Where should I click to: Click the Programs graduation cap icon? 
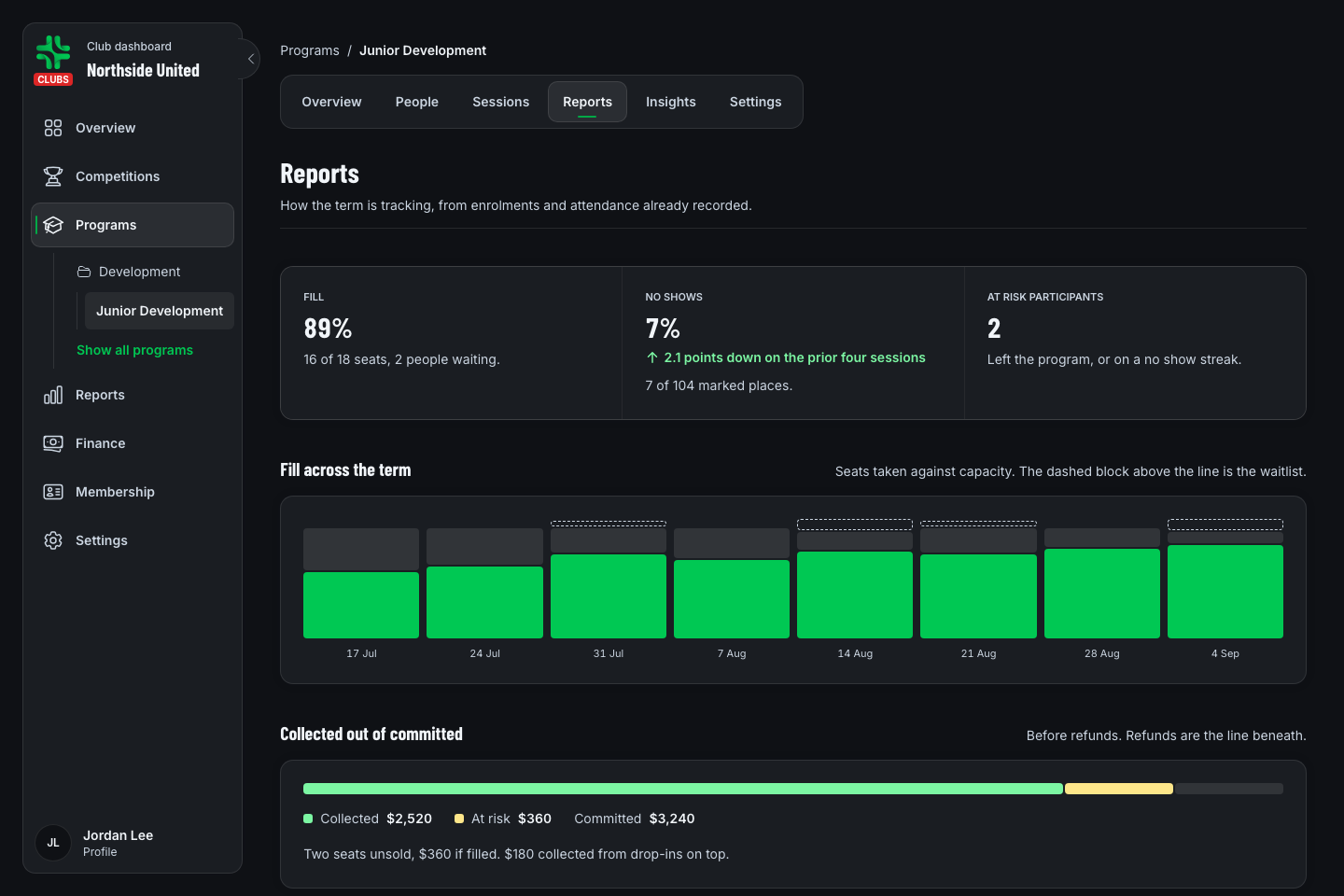[x=53, y=225]
